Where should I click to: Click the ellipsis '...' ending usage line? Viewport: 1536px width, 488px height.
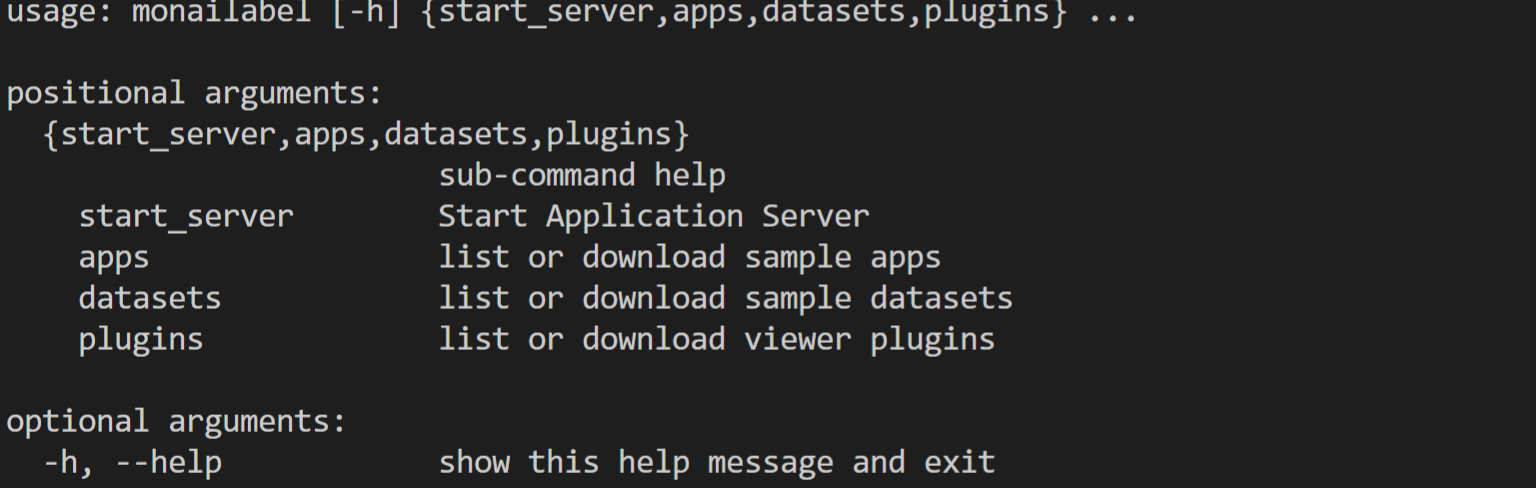pos(1112,13)
